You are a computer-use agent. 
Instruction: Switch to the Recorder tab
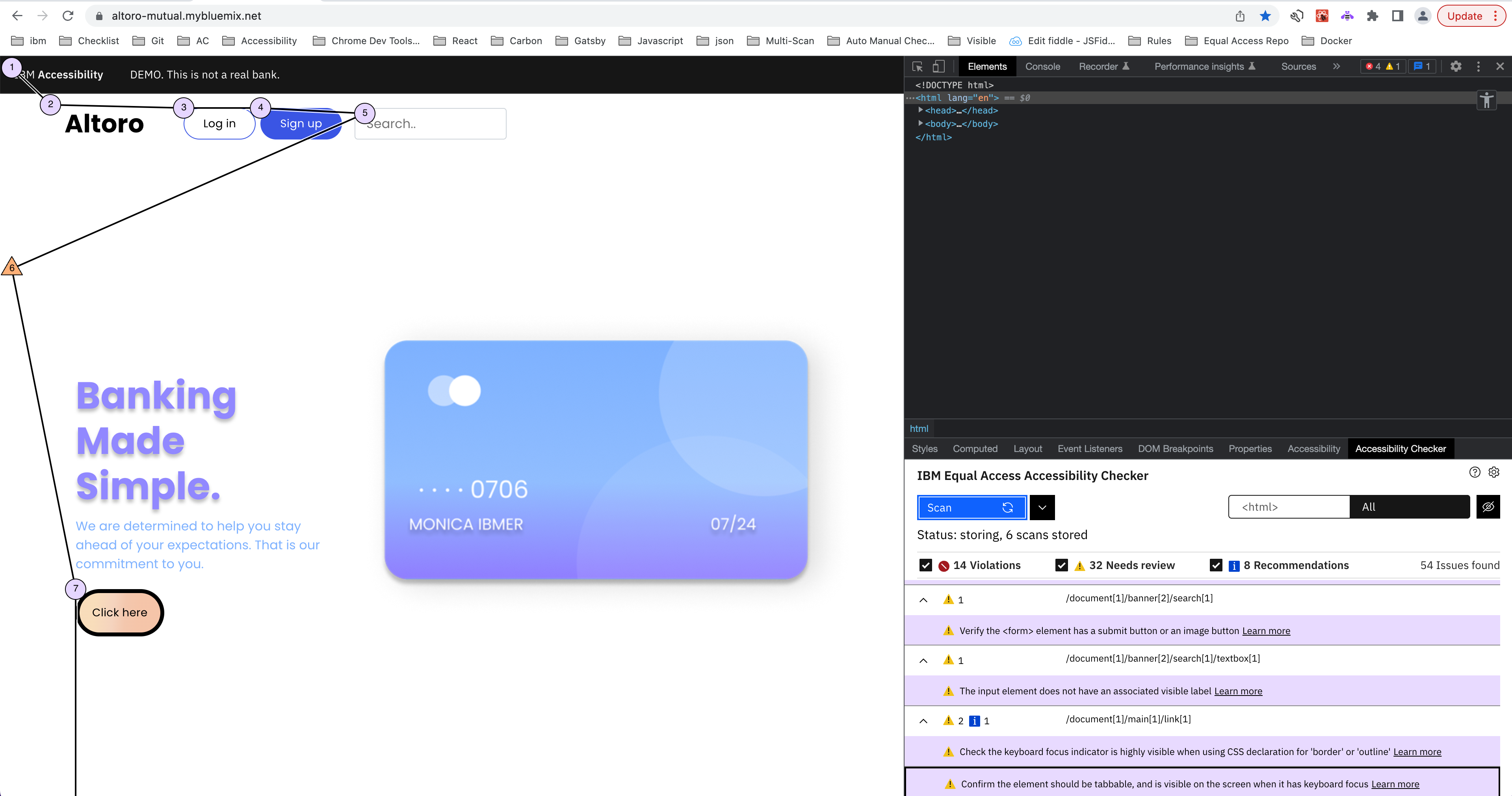1103,66
